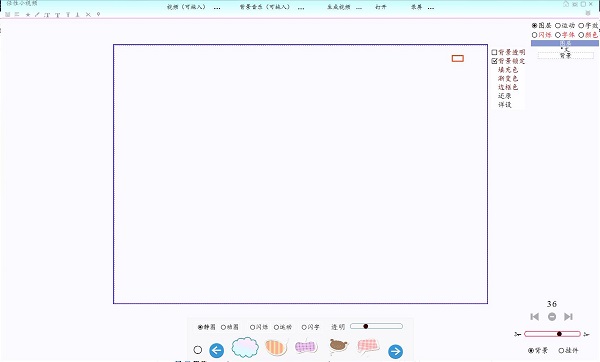
Task: Click the 填充色 fill color option
Action: click(508, 70)
